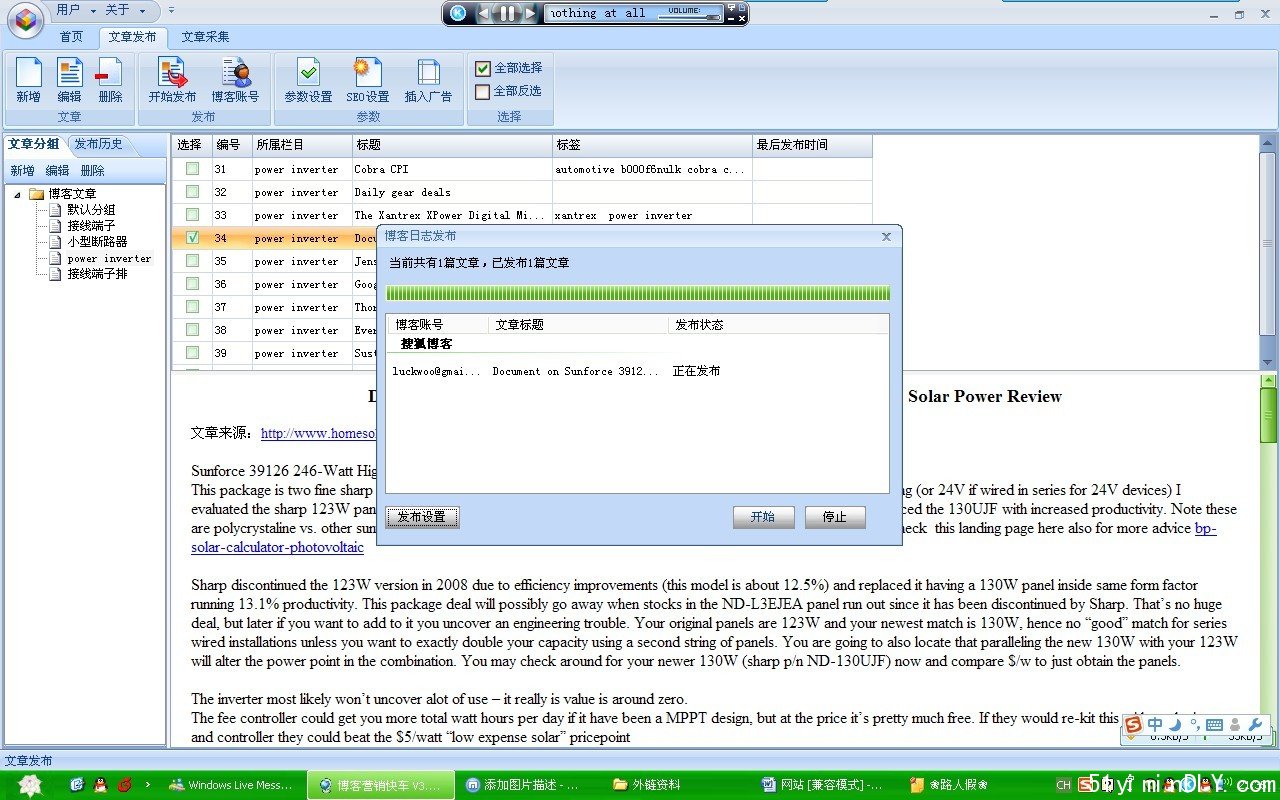Close the 博客日志发布 dialog with its X
Viewport: 1280px width, 800px height.
pyautogui.click(x=886, y=237)
